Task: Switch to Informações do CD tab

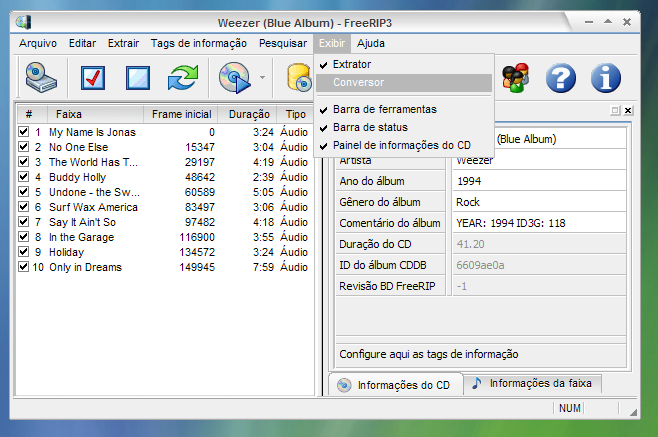Action: [x=395, y=385]
